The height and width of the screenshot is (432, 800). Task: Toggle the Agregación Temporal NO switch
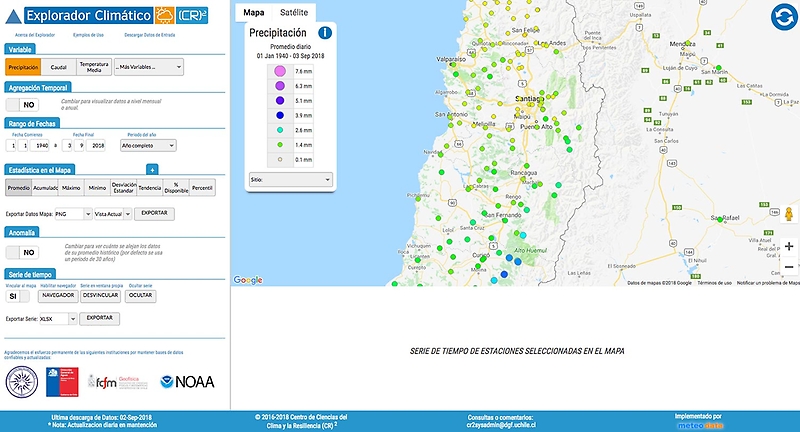tap(22, 104)
